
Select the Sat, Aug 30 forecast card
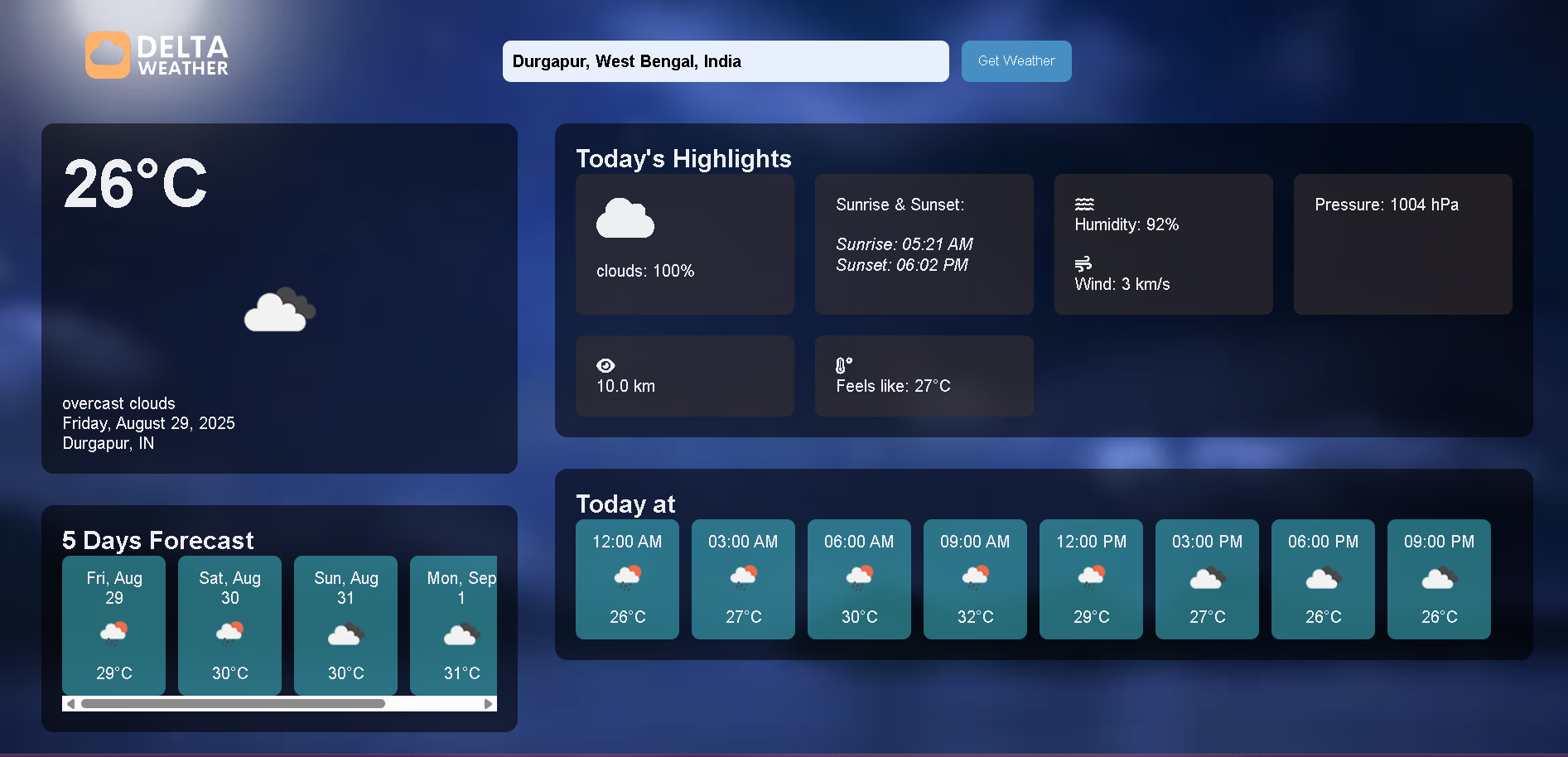(229, 625)
